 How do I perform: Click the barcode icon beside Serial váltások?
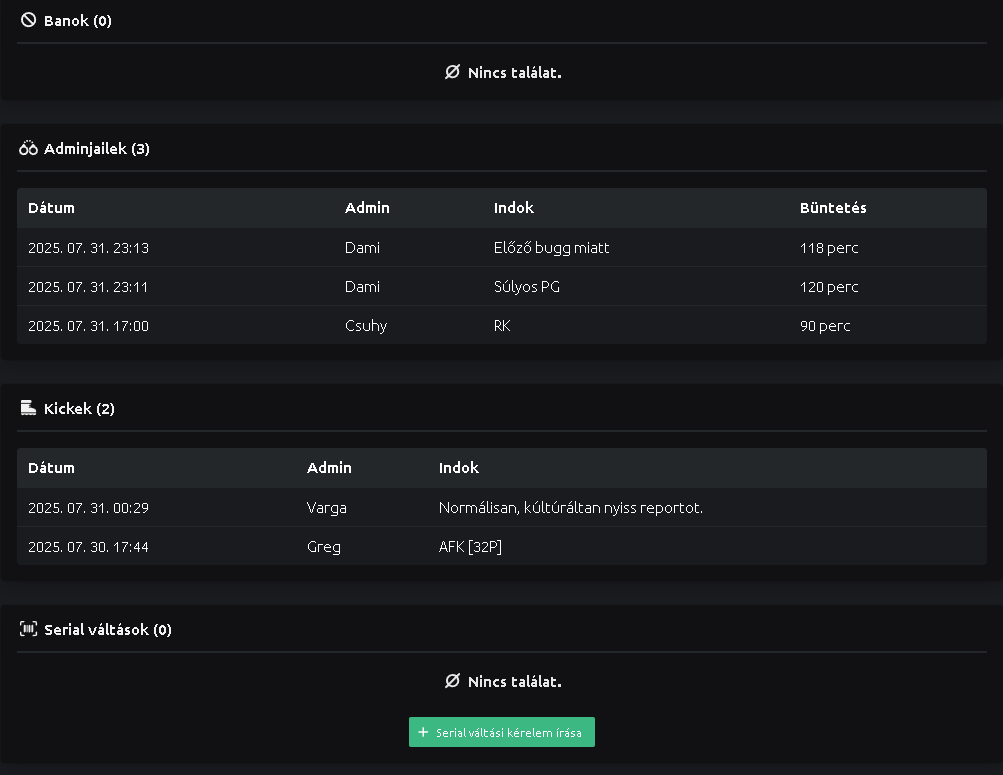click(28, 630)
